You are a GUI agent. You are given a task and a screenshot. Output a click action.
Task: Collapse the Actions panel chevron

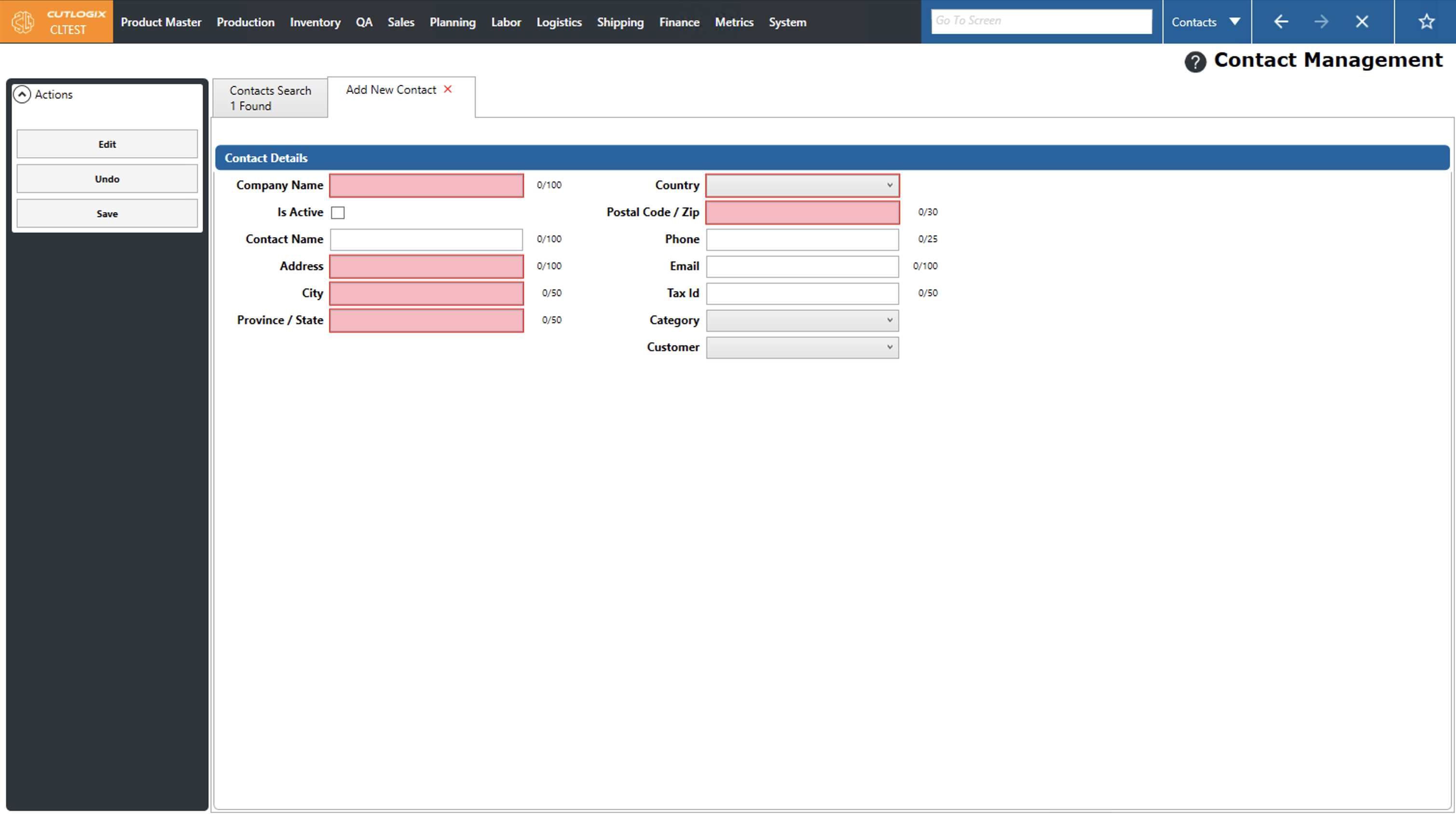click(x=22, y=95)
